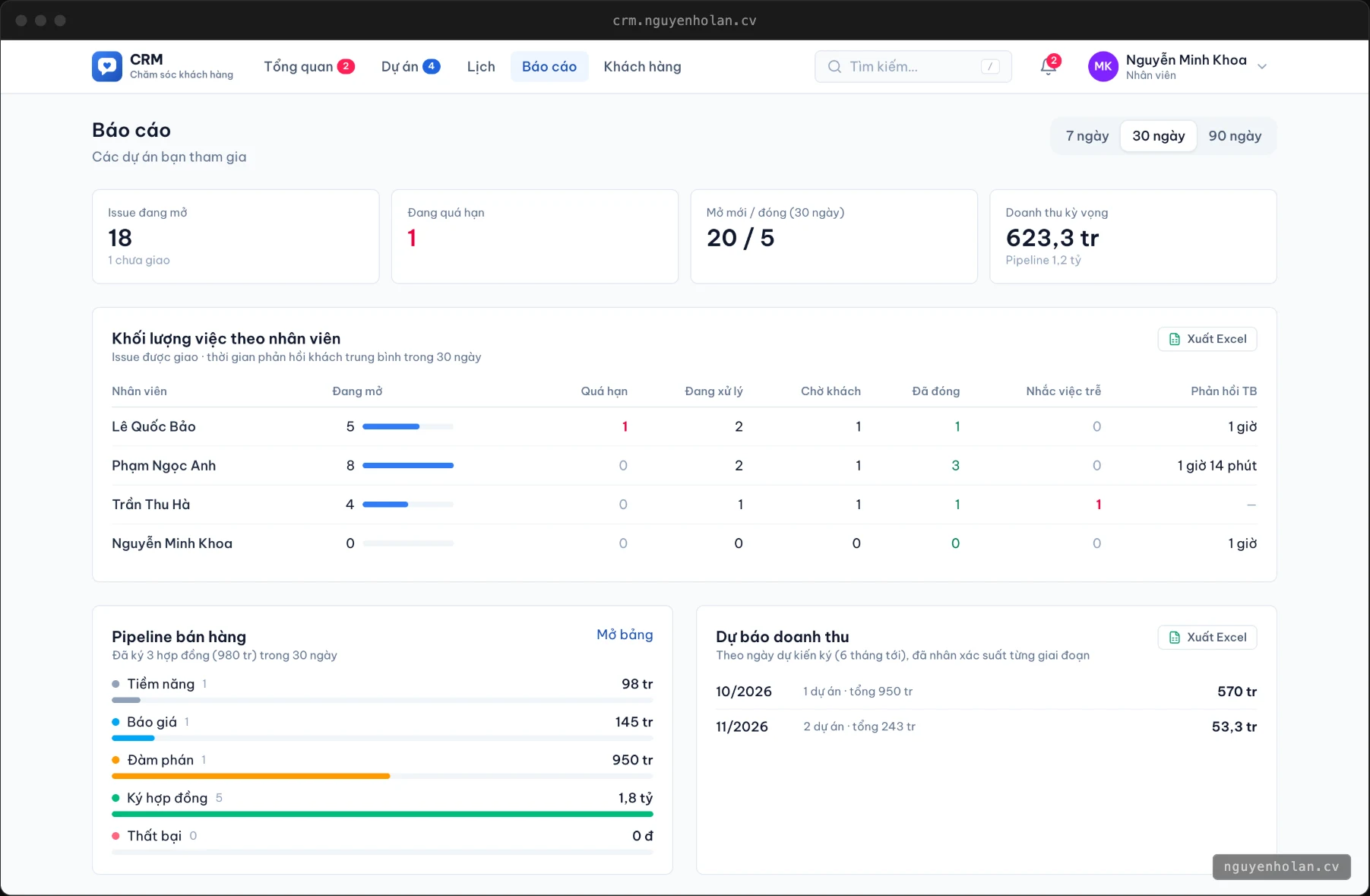Click the Thất bại pipeline stage
The height and width of the screenshot is (896, 1370).
point(382,841)
